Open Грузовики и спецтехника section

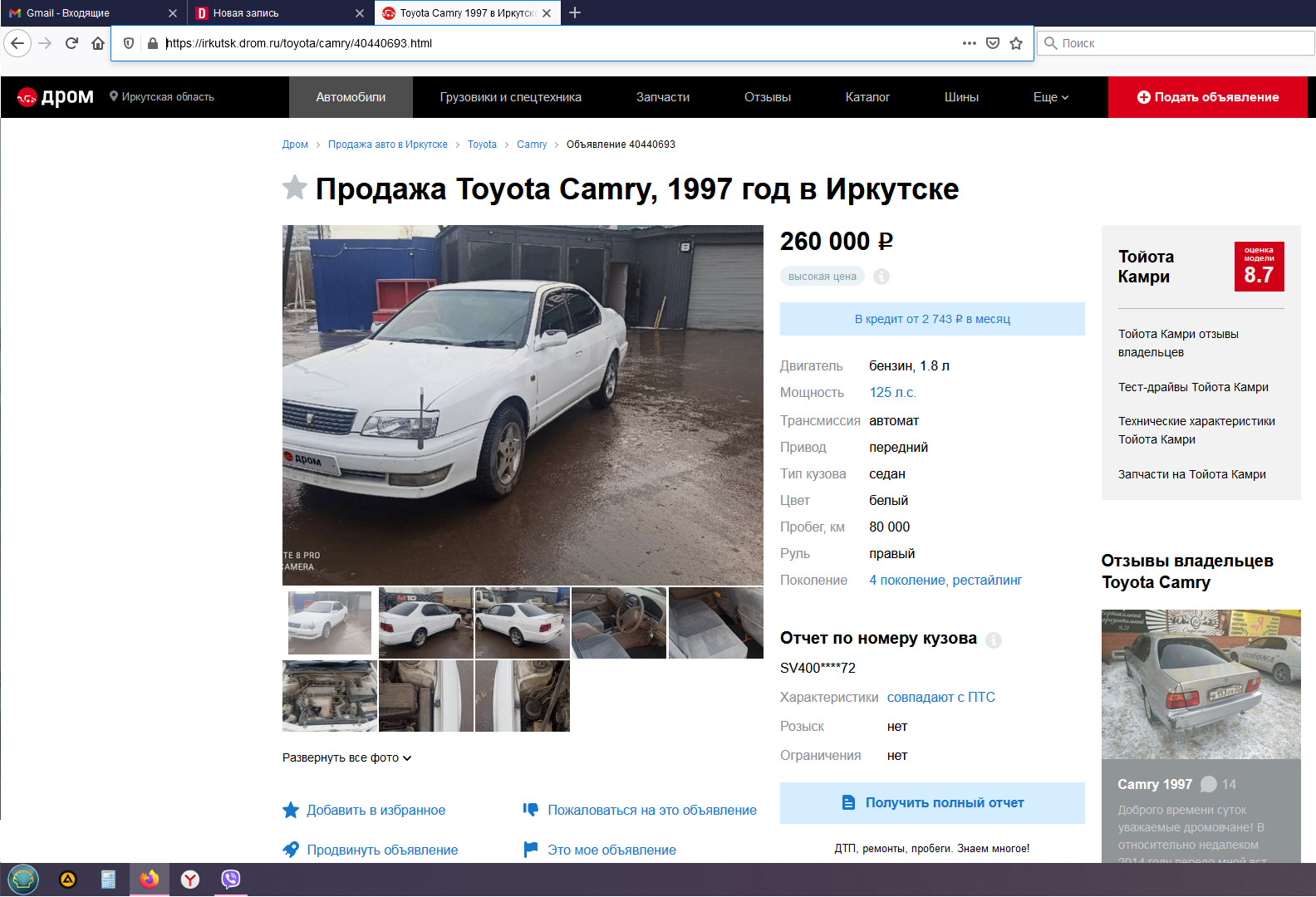click(511, 97)
